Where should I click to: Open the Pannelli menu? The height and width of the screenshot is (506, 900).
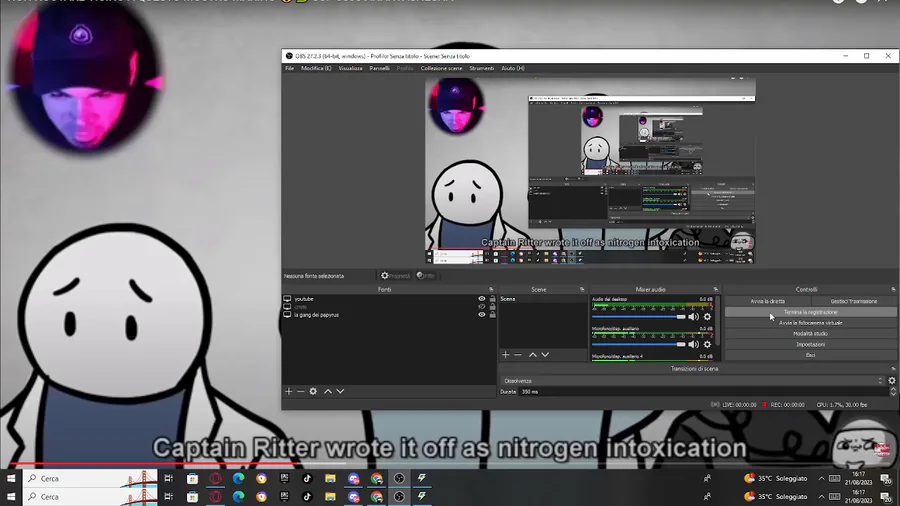tap(379, 68)
